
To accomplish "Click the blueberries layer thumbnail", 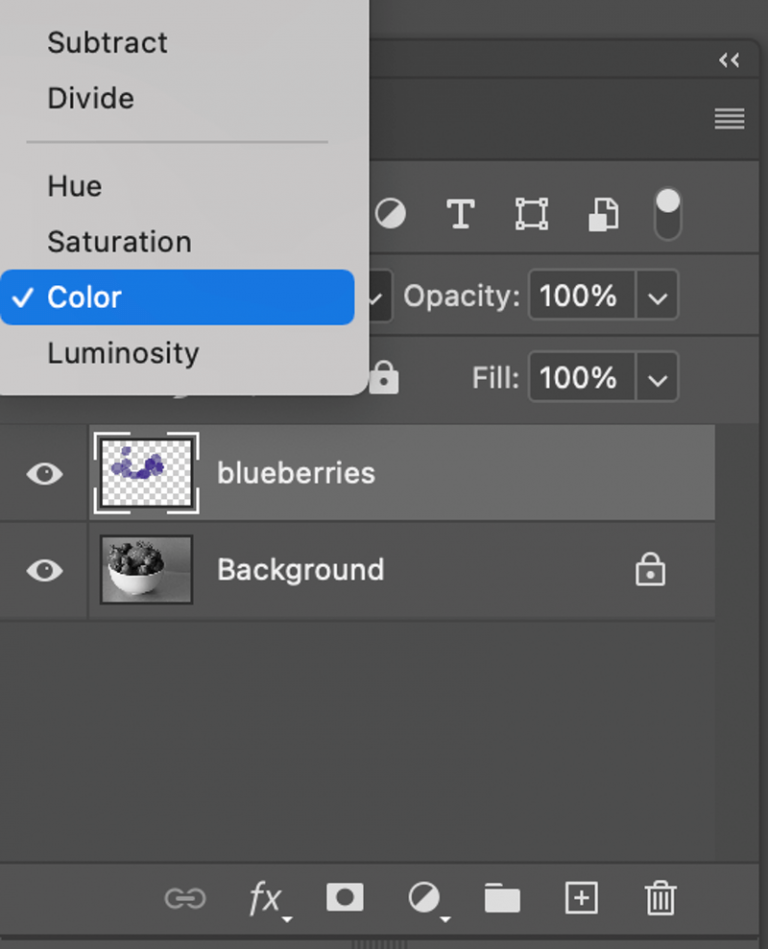I will [145, 474].
